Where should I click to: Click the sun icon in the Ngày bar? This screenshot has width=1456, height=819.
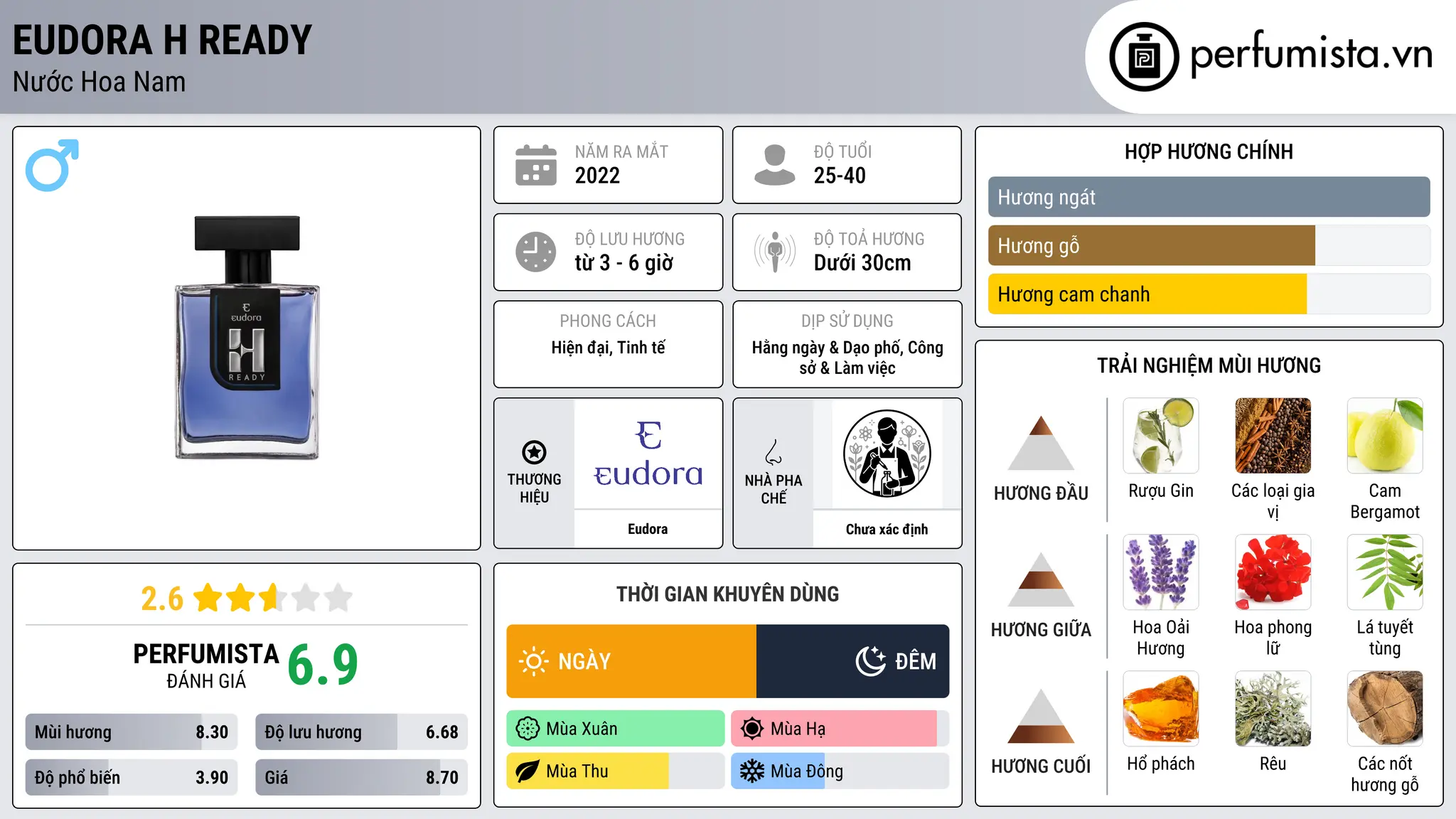(x=533, y=661)
